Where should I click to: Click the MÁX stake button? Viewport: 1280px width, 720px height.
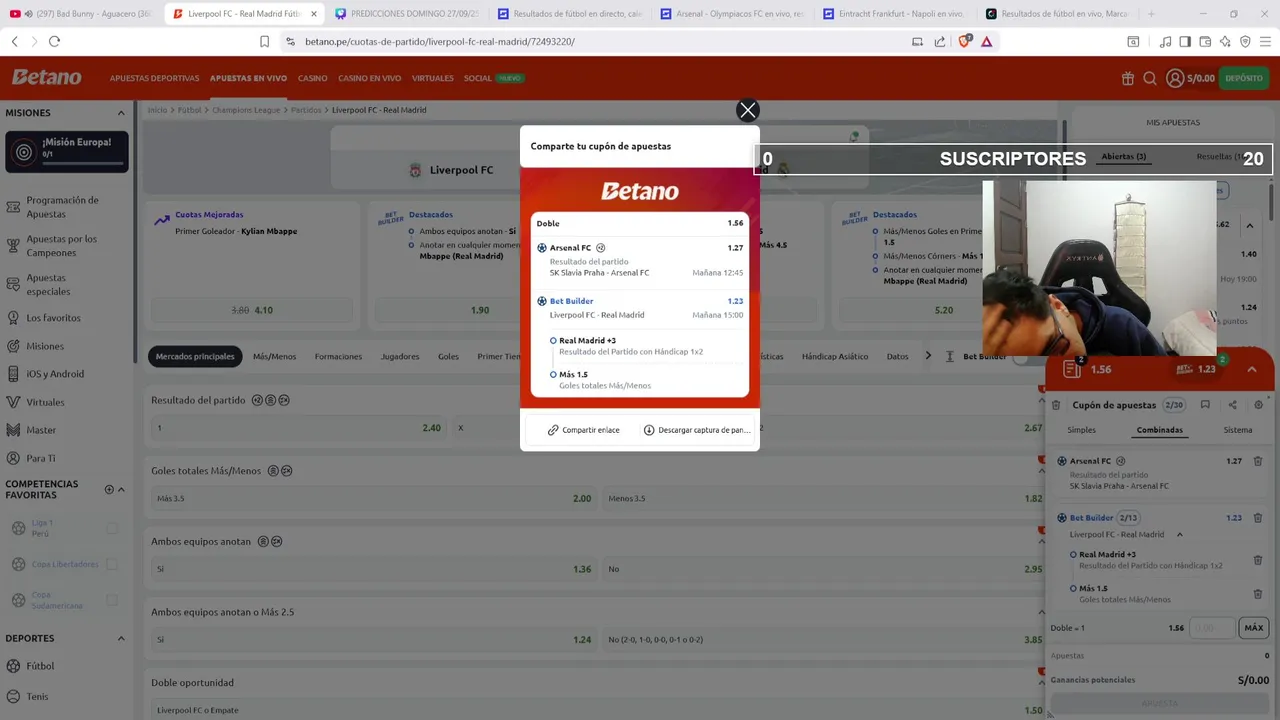pyautogui.click(x=1254, y=628)
